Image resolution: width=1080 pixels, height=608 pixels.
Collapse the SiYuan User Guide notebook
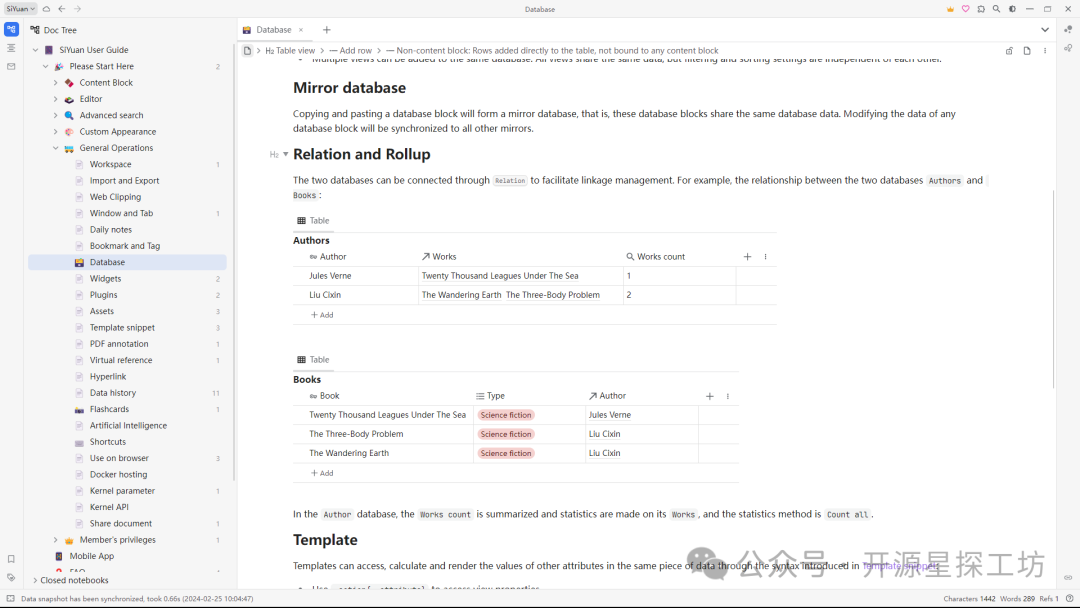35,50
